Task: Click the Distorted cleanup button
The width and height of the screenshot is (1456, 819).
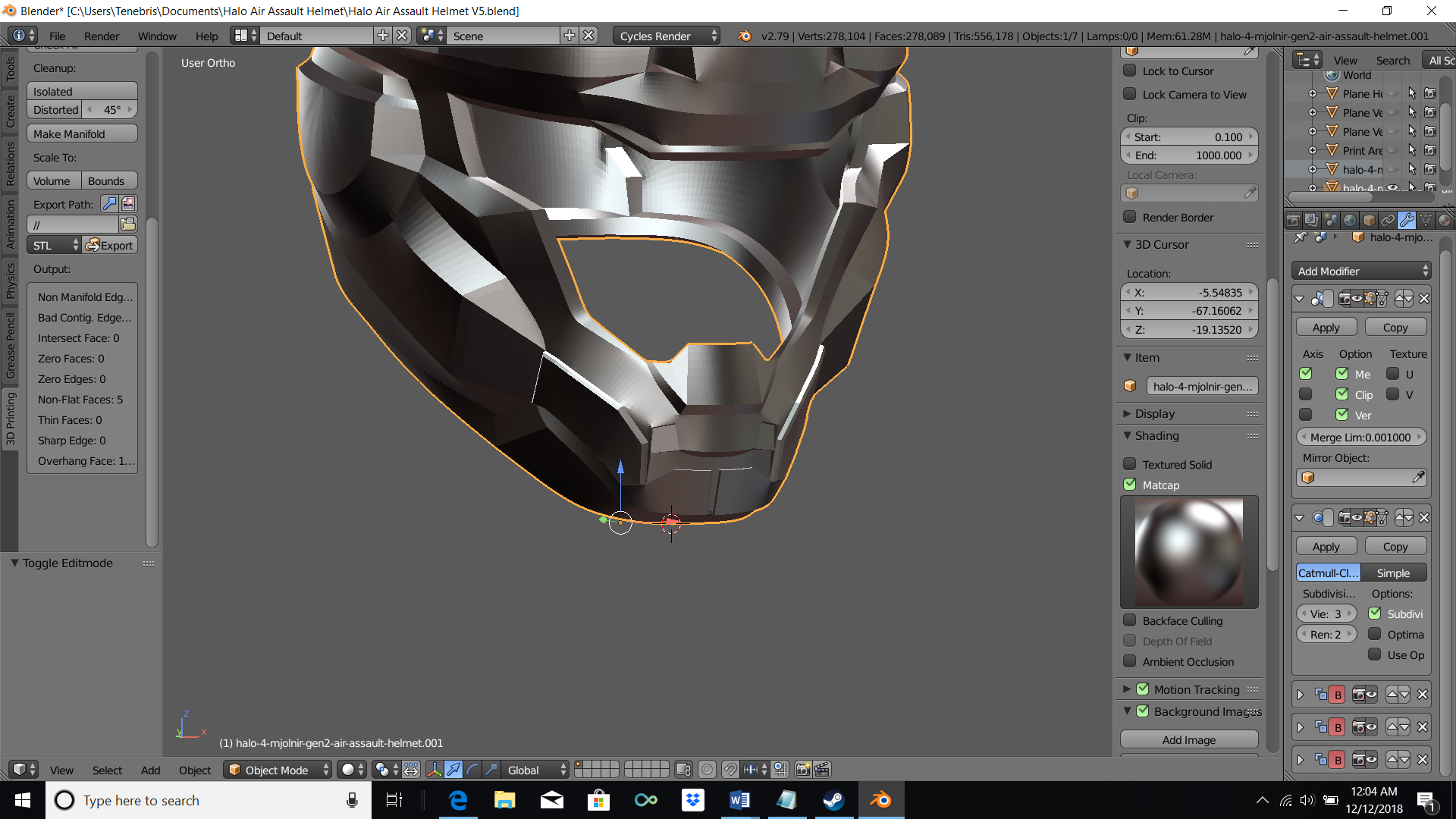Action: (x=55, y=109)
